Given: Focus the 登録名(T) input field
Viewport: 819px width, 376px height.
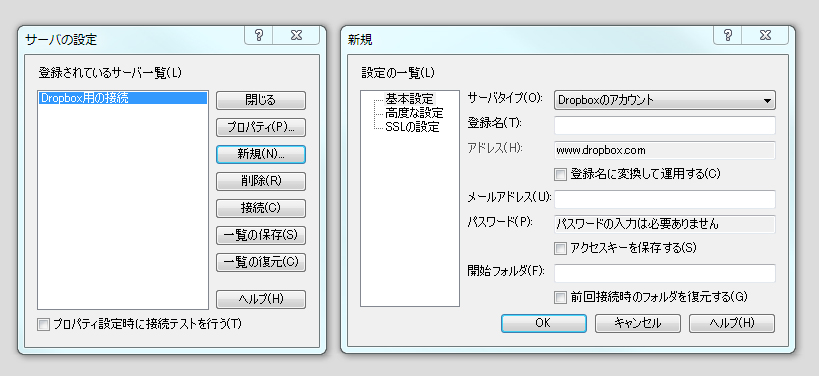Looking at the screenshot, I should point(664,125).
